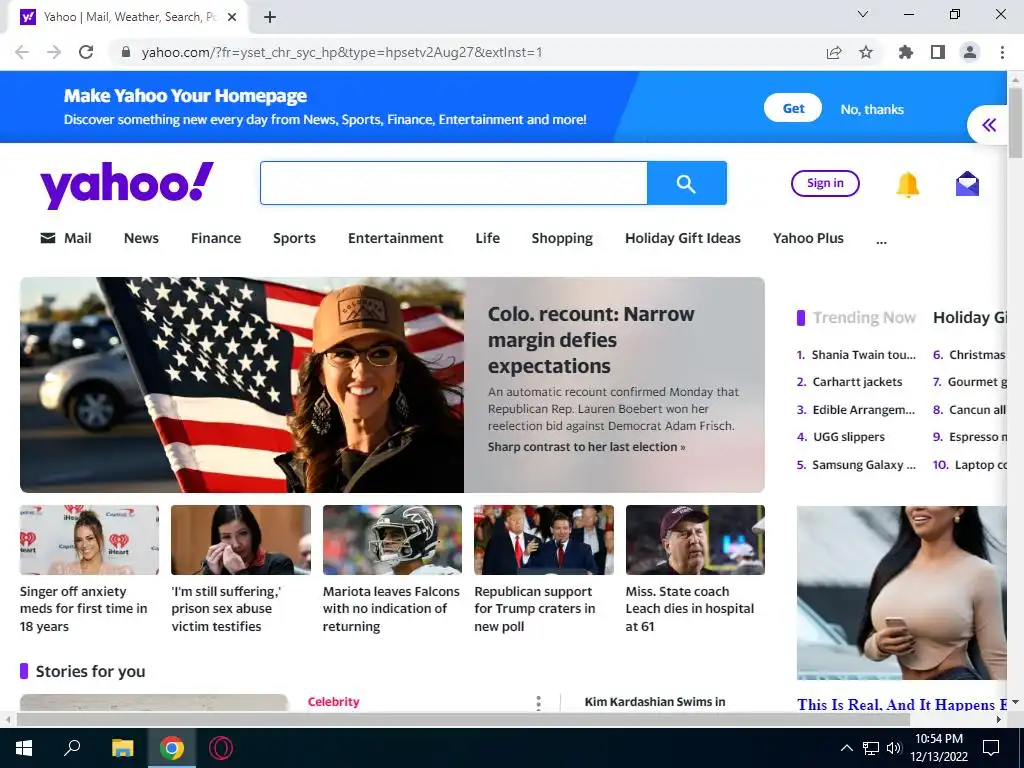The height and width of the screenshot is (768, 1024).
Task: Open the notifications bell
Action: coord(907,185)
